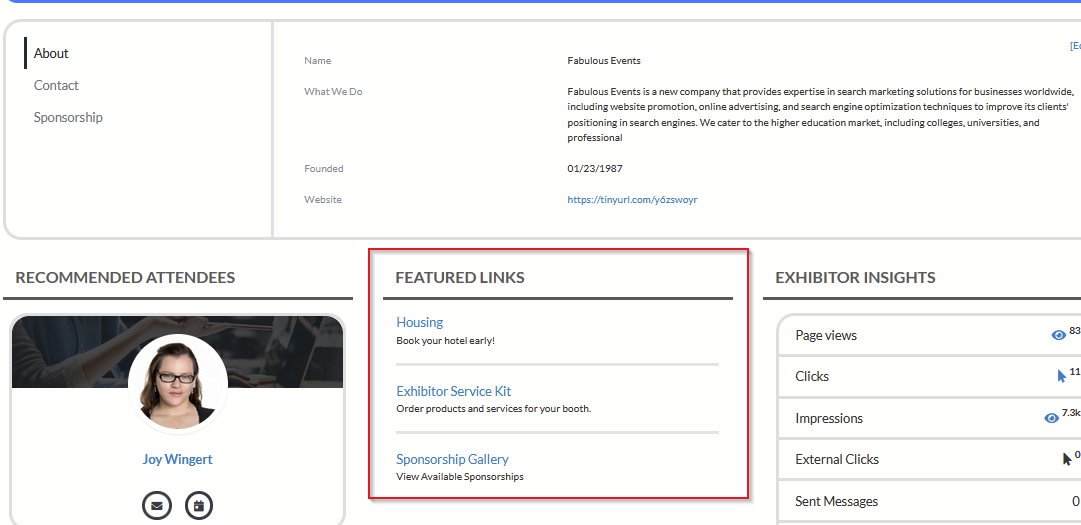This screenshot has width=1081, height=525.
Task: Click the Featured Links heading
Action: [460, 278]
